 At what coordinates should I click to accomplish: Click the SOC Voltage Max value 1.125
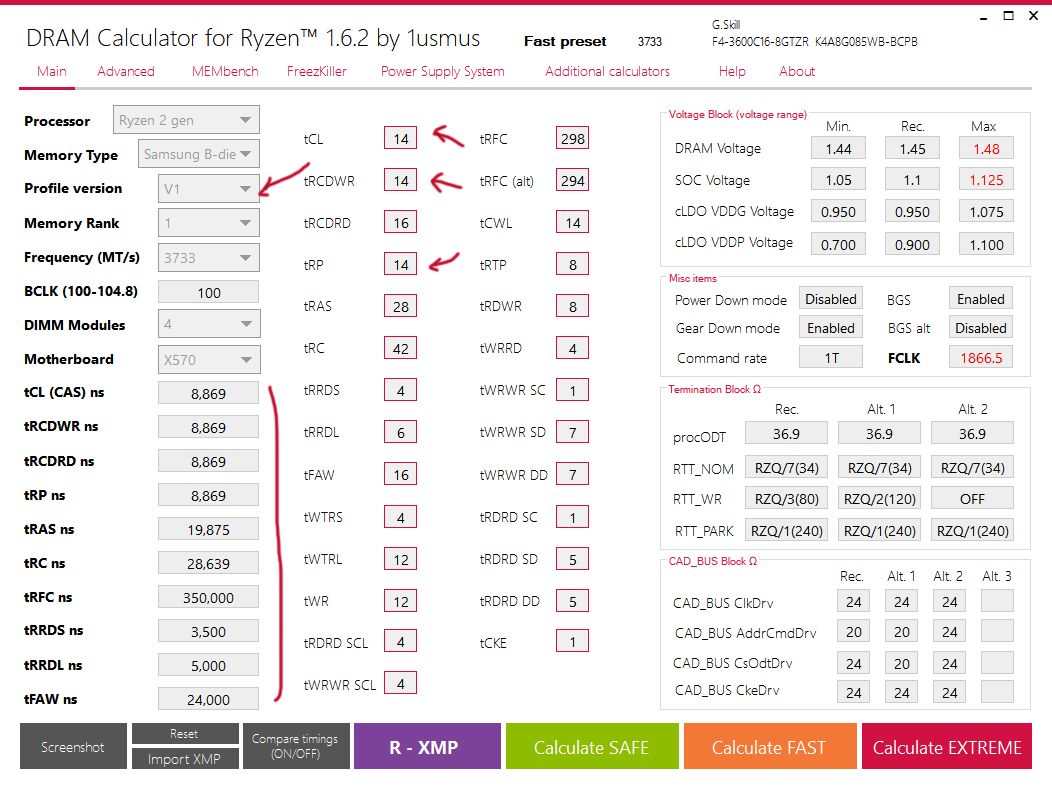tap(986, 179)
